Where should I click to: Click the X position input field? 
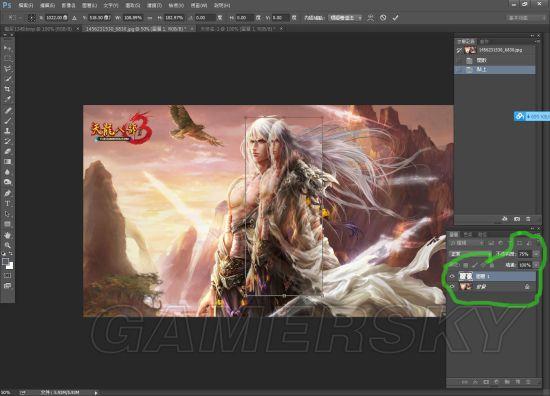coord(56,18)
